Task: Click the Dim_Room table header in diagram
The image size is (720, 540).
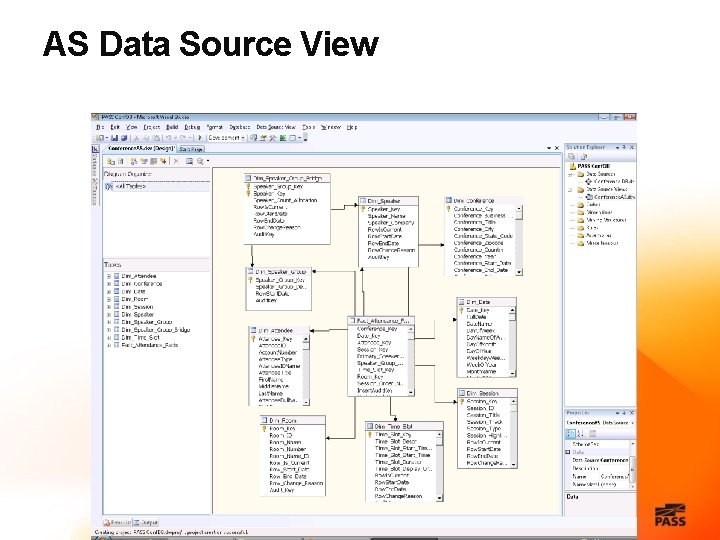Action: 293,420
